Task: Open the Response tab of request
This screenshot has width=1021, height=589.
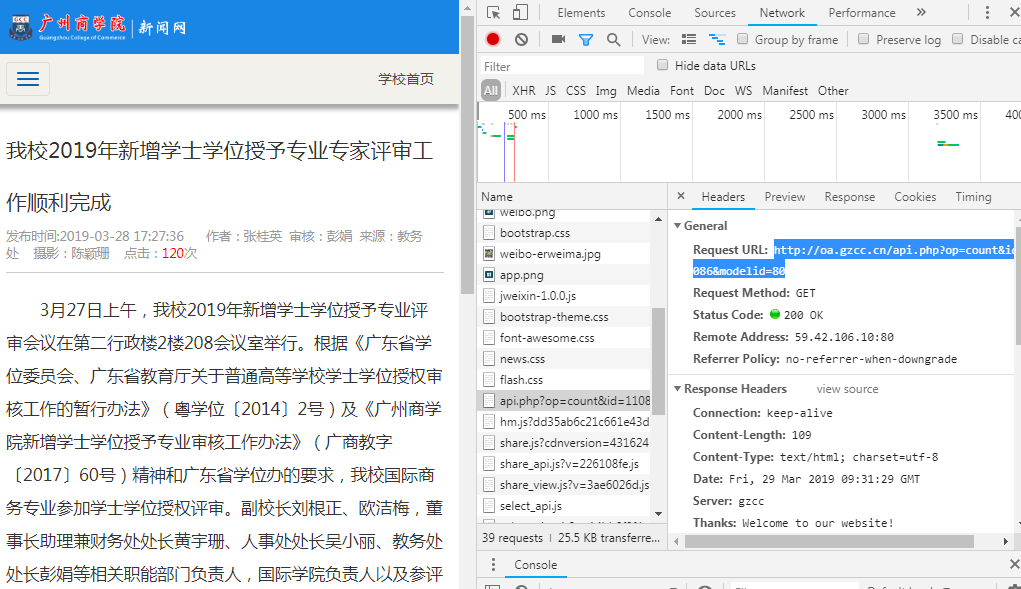Action: 850,197
